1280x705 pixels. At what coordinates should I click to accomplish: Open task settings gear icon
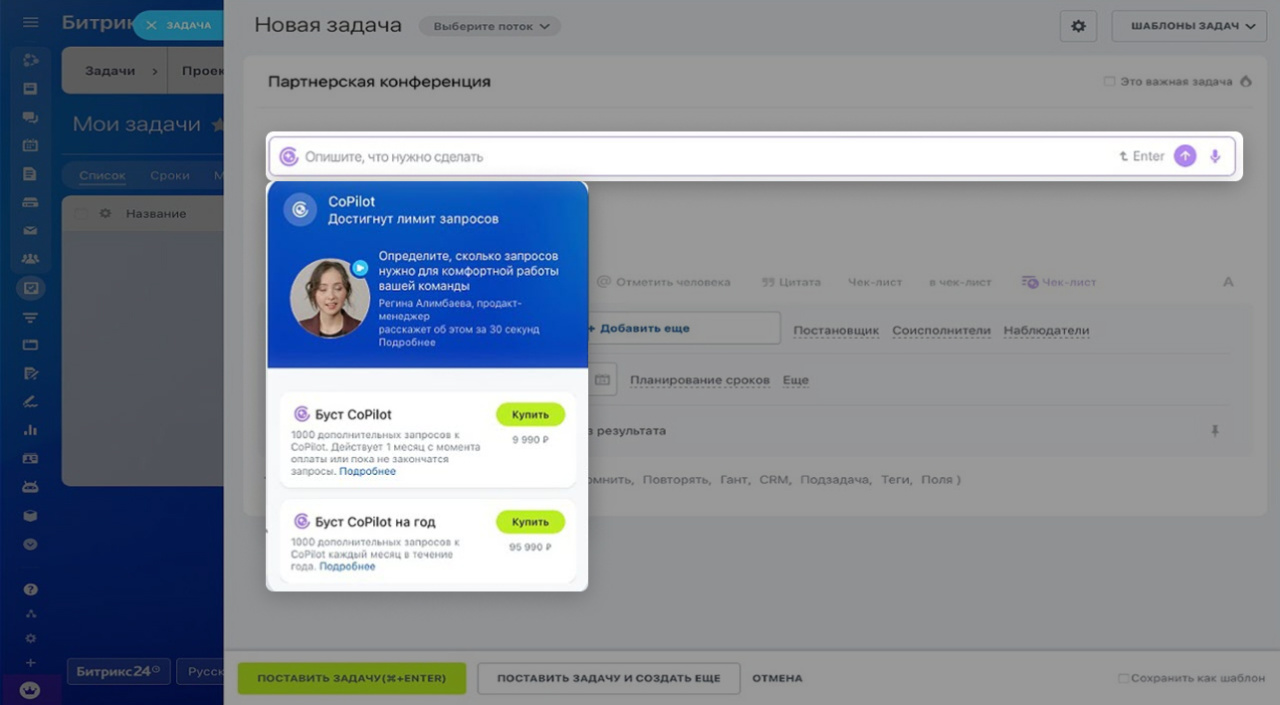1078,27
